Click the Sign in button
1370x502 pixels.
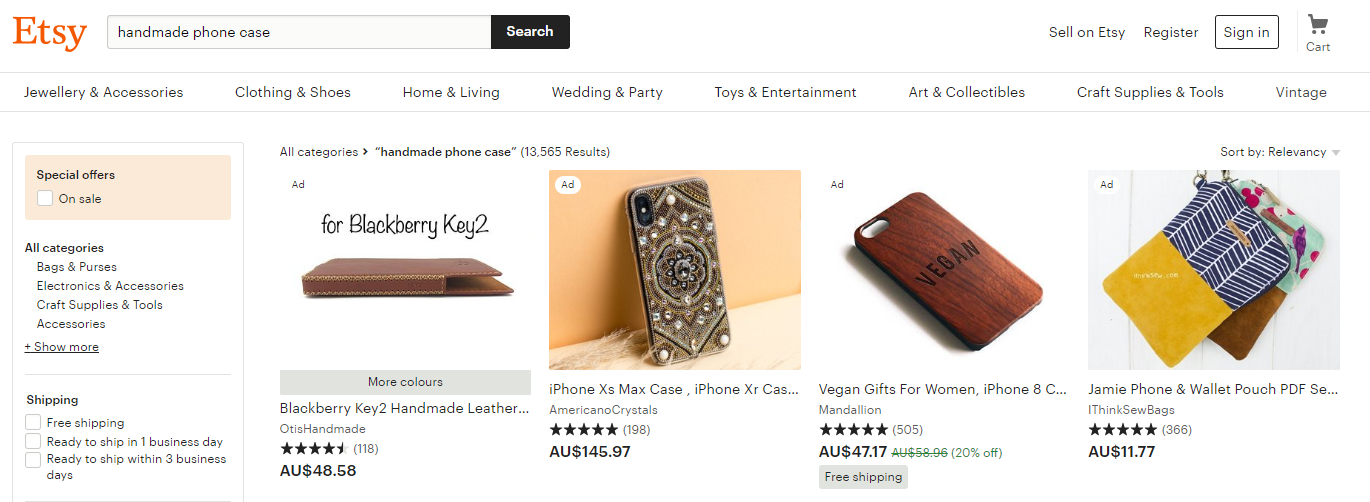pos(1246,32)
